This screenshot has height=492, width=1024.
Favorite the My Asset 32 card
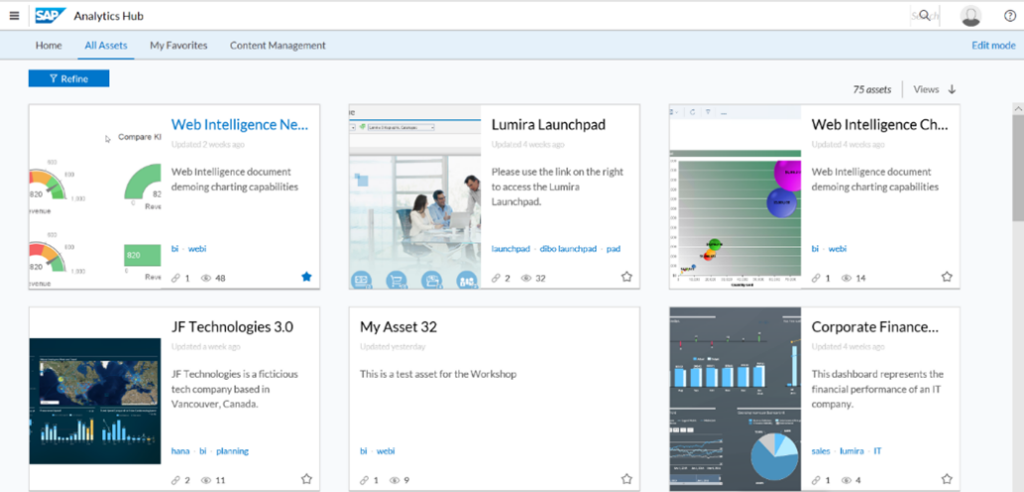(627, 479)
